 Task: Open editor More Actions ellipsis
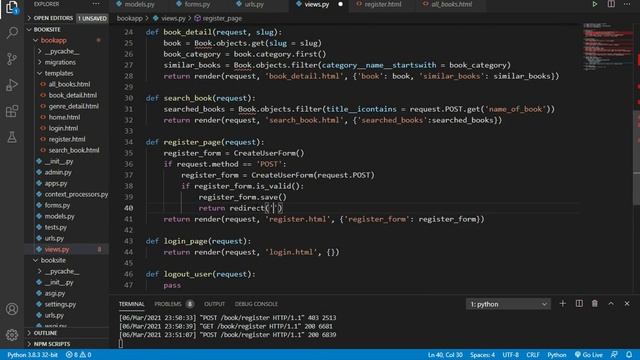(x=627, y=4)
